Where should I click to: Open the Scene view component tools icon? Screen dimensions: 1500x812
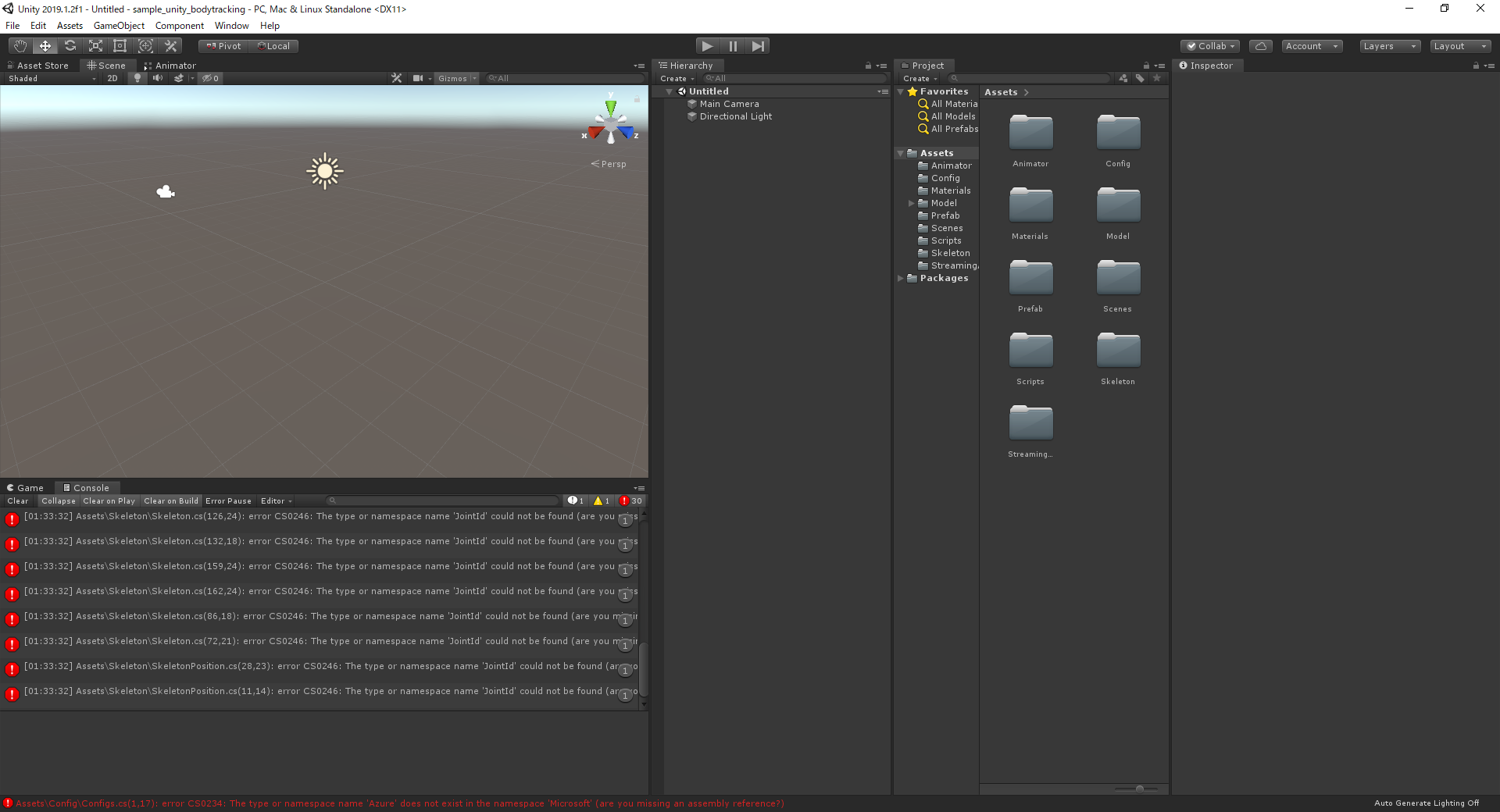click(x=397, y=78)
